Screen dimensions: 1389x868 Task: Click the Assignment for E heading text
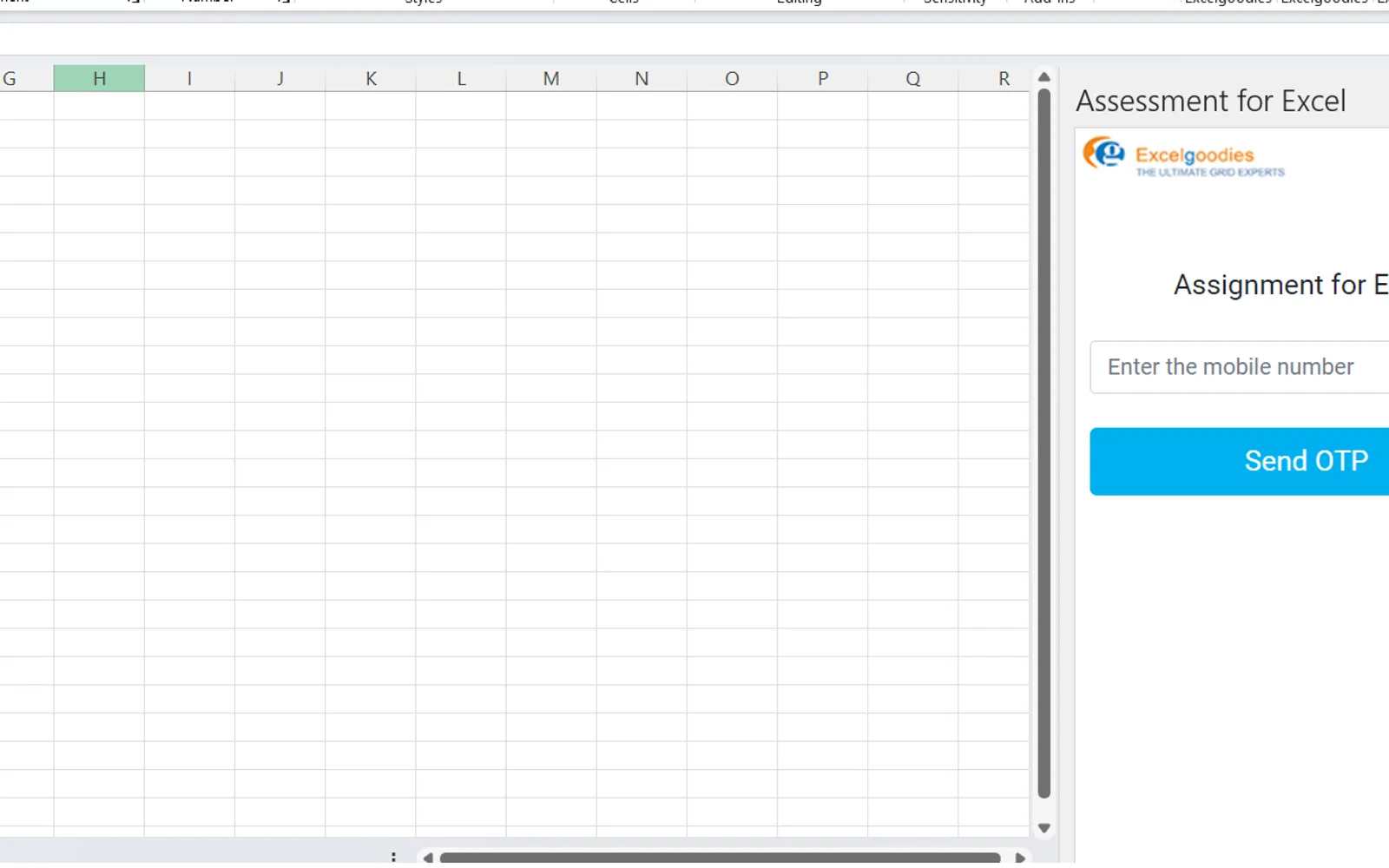(x=1281, y=285)
